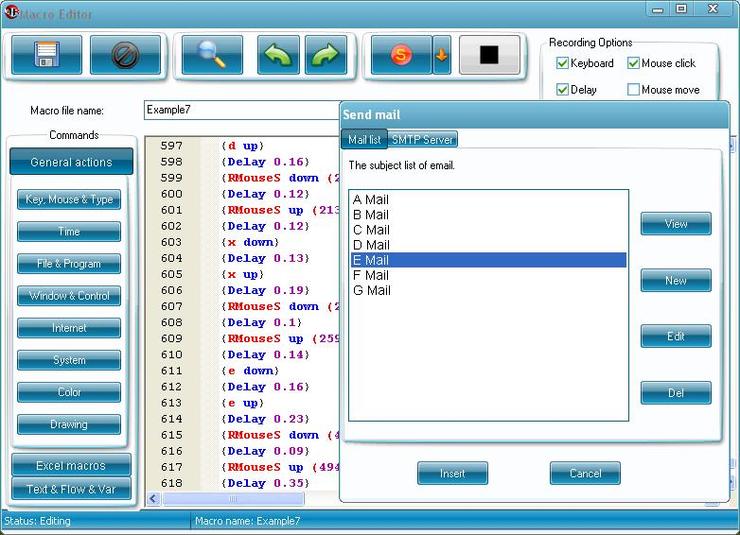The image size is (740, 535).
Task: Click the black square stop icon
Action: [x=489, y=55]
